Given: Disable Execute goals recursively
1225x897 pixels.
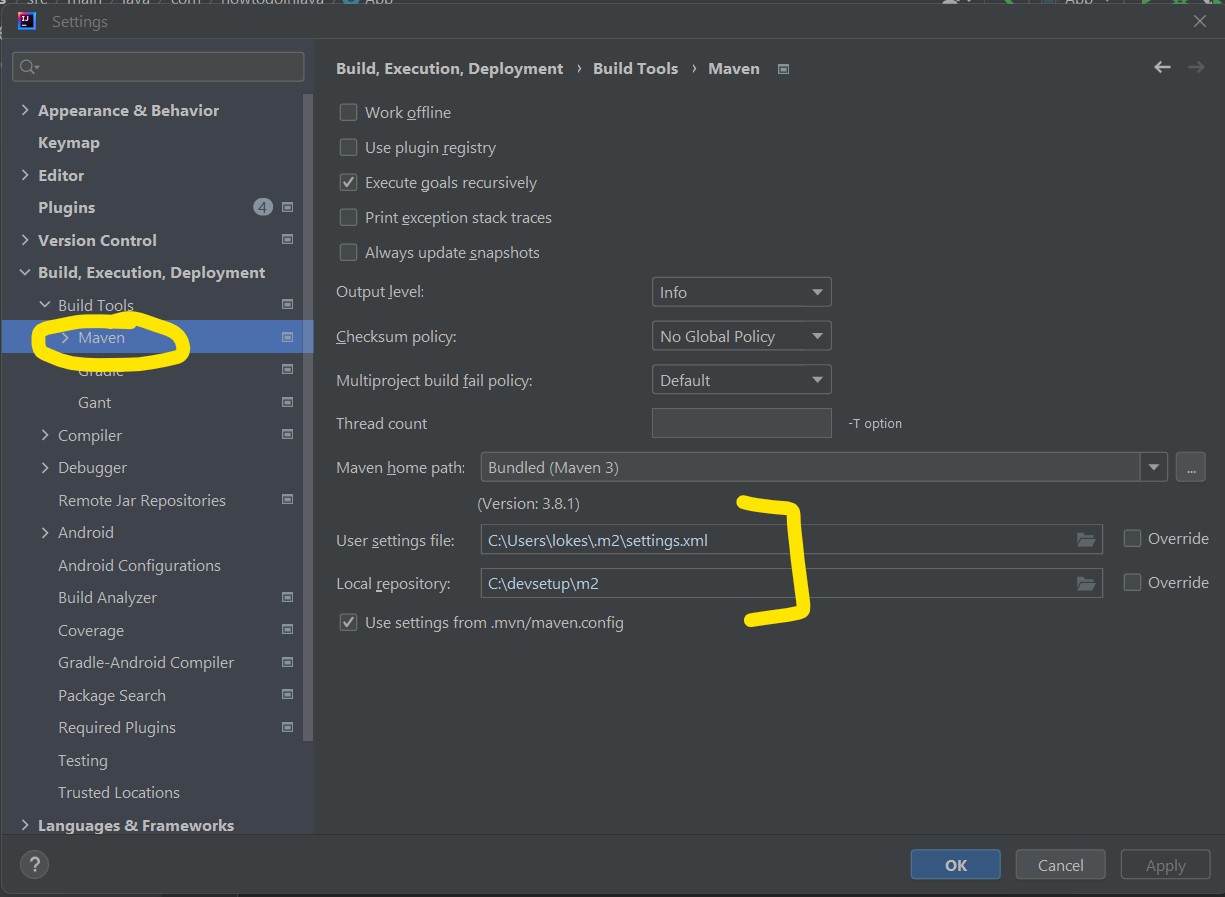Looking at the screenshot, I should click(348, 182).
